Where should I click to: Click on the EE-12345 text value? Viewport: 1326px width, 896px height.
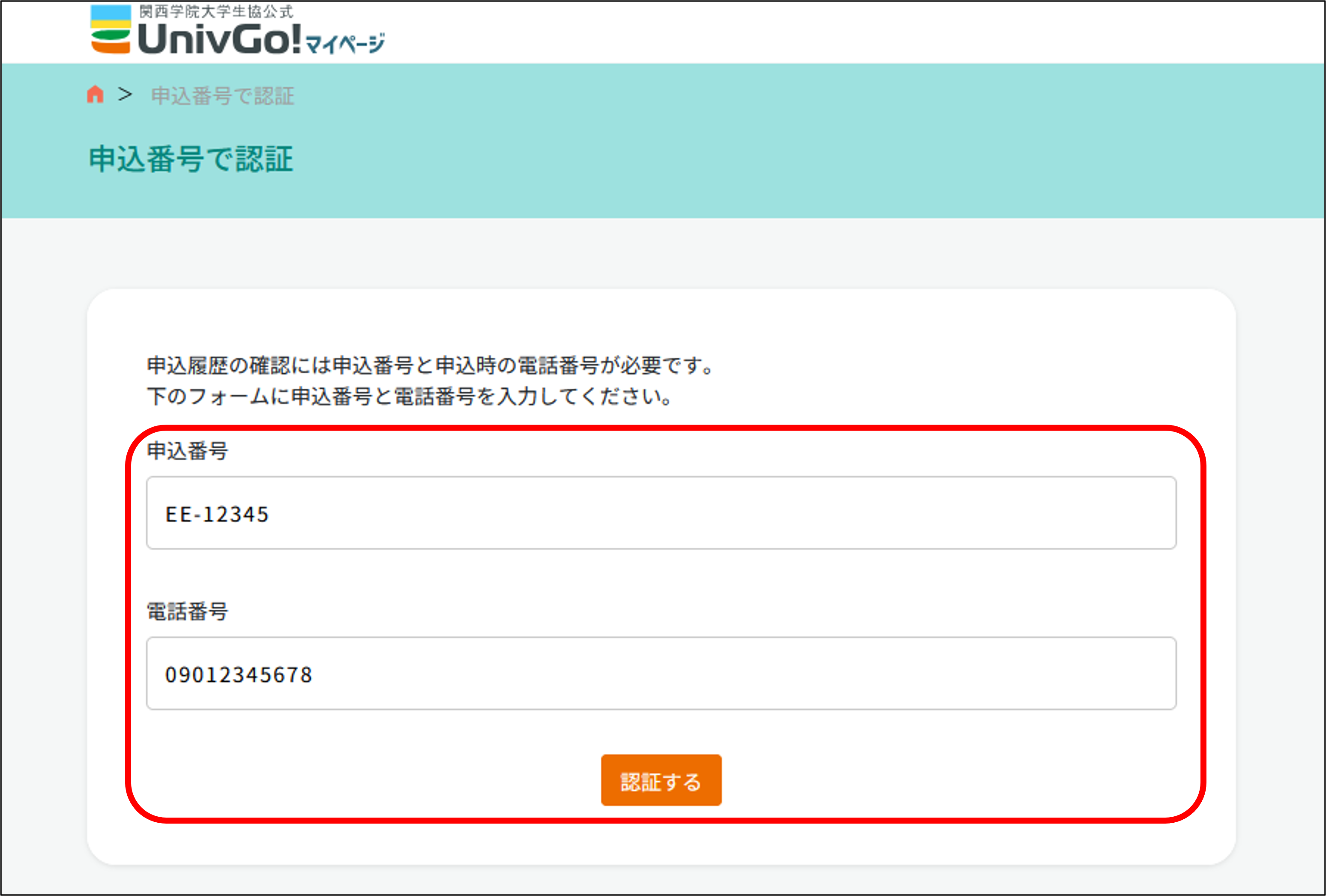217,514
